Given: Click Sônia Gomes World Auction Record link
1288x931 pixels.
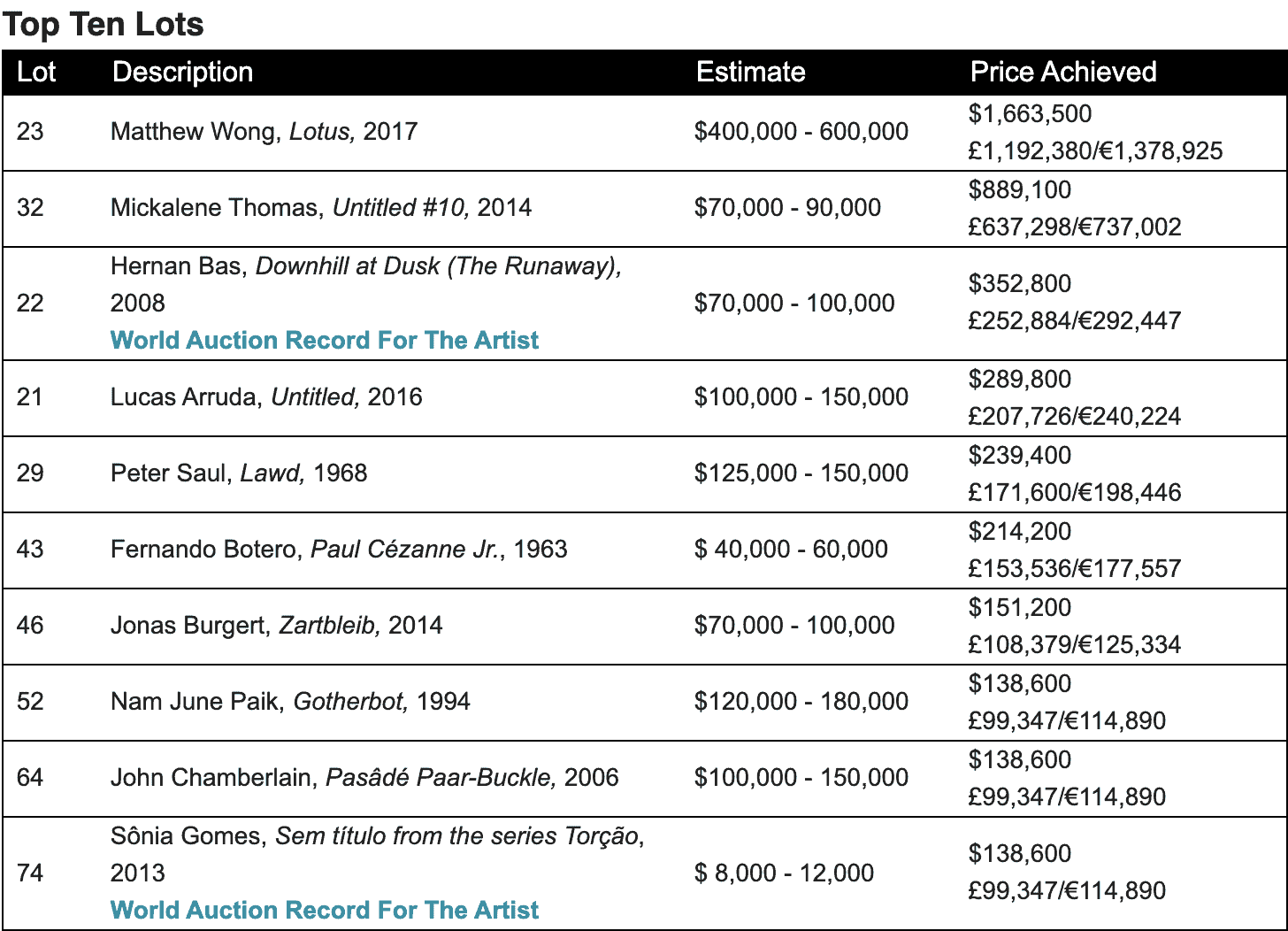Looking at the screenshot, I should point(324,910).
